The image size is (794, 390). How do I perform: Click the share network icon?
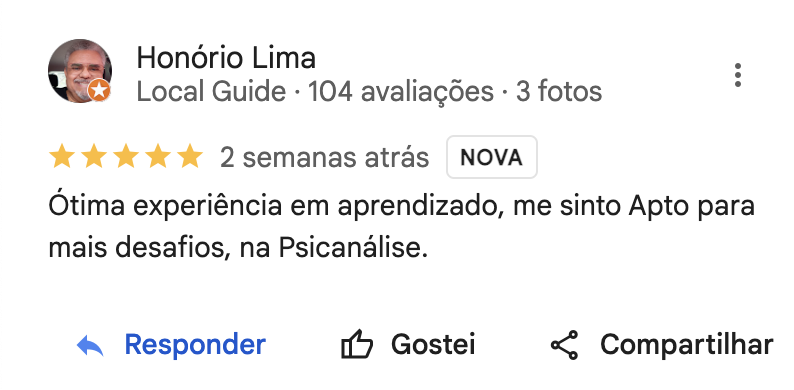pyautogui.click(x=565, y=345)
